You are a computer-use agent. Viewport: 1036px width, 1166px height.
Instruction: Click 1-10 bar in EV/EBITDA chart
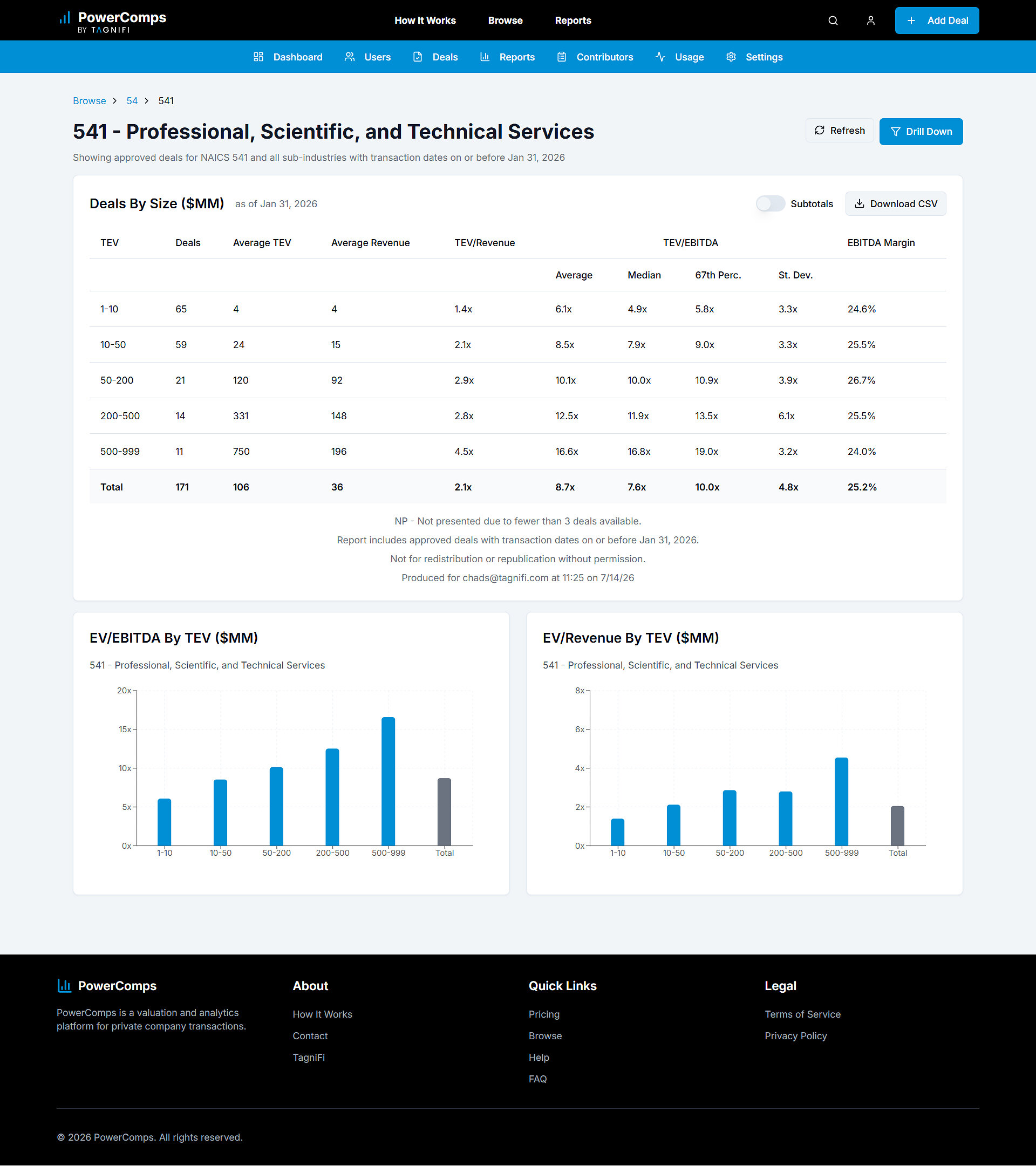(x=164, y=822)
